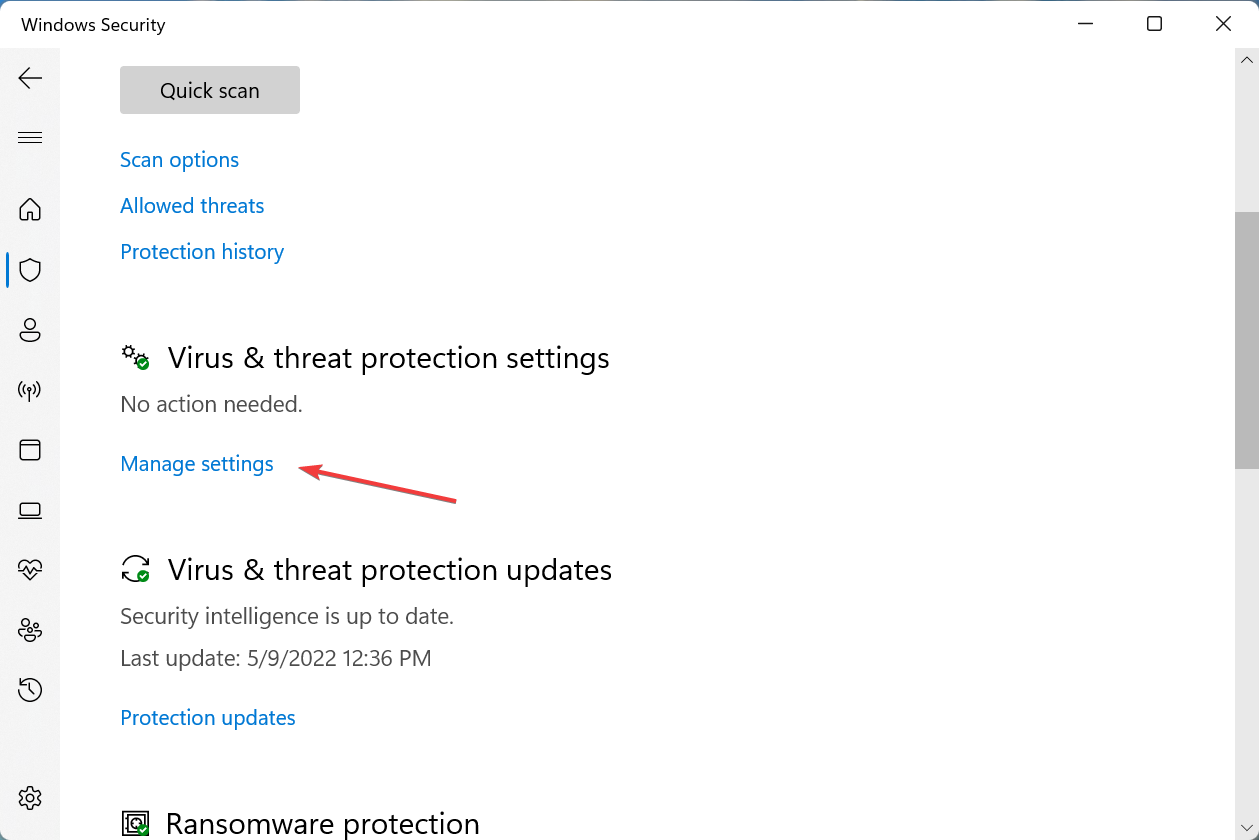Open Device security laptop icon
The image size is (1259, 840).
(30, 510)
